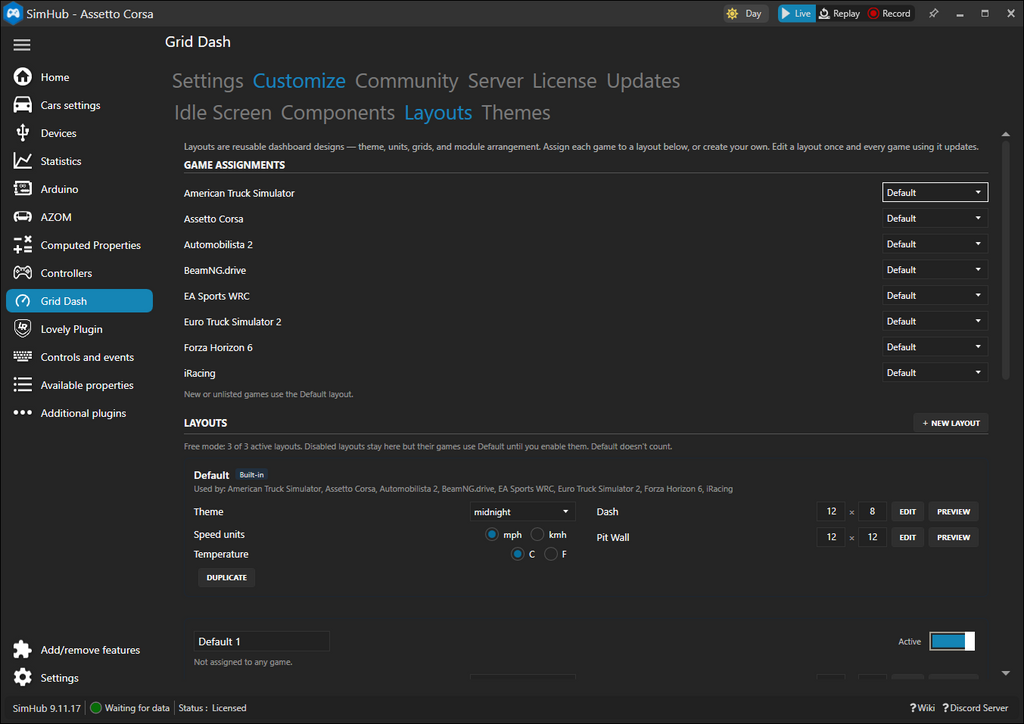Open the midnight theme dropdown
1024x724 pixels.
click(522, 511)
